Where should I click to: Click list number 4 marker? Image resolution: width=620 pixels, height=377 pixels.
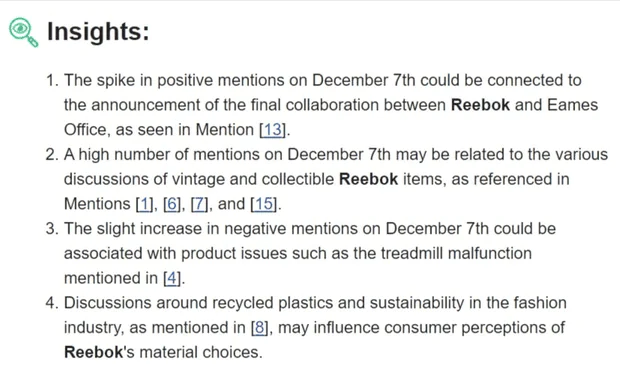tap(52, 303)
